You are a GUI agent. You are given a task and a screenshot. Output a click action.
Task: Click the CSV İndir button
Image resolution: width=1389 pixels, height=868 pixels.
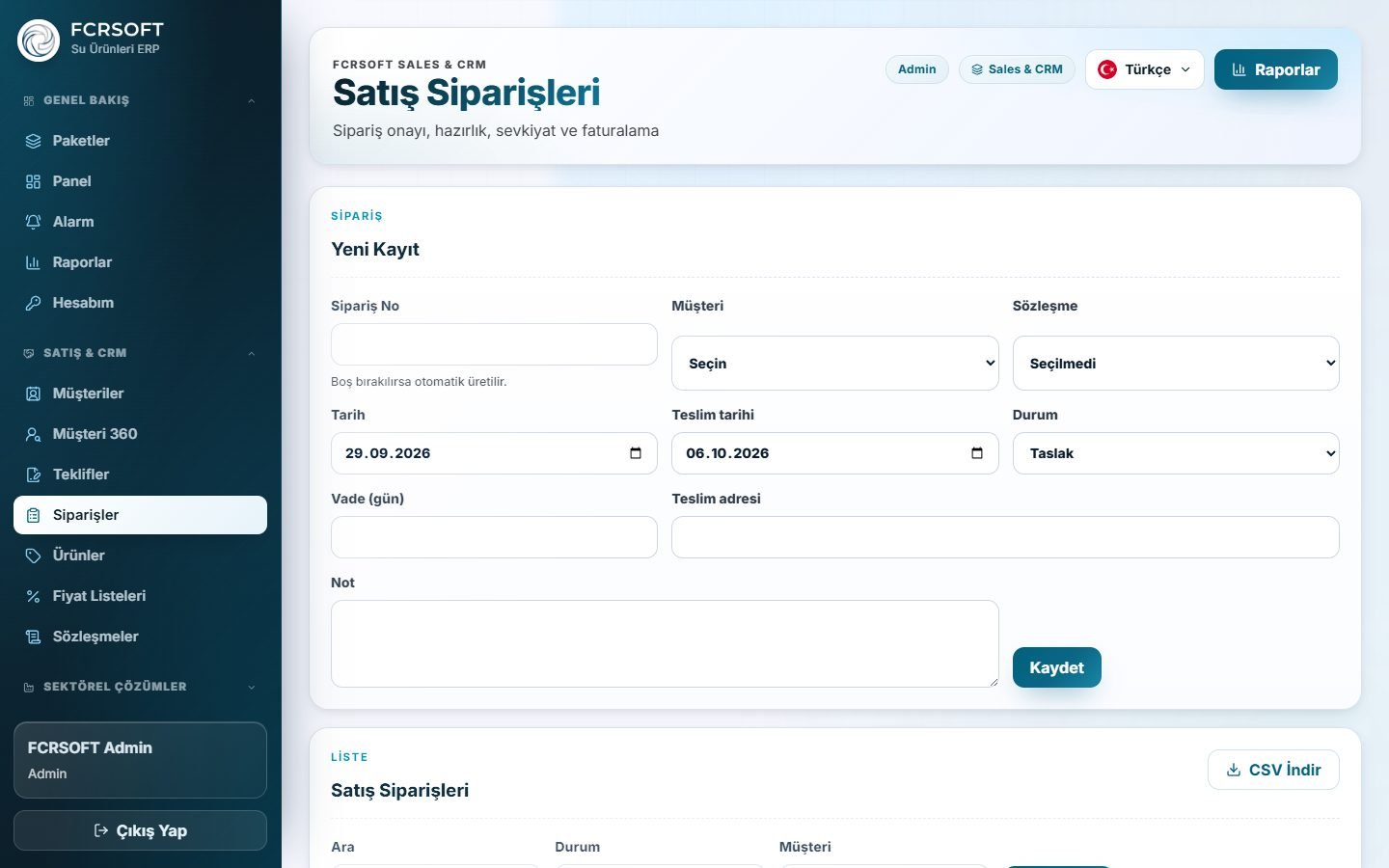[1273, 770]
